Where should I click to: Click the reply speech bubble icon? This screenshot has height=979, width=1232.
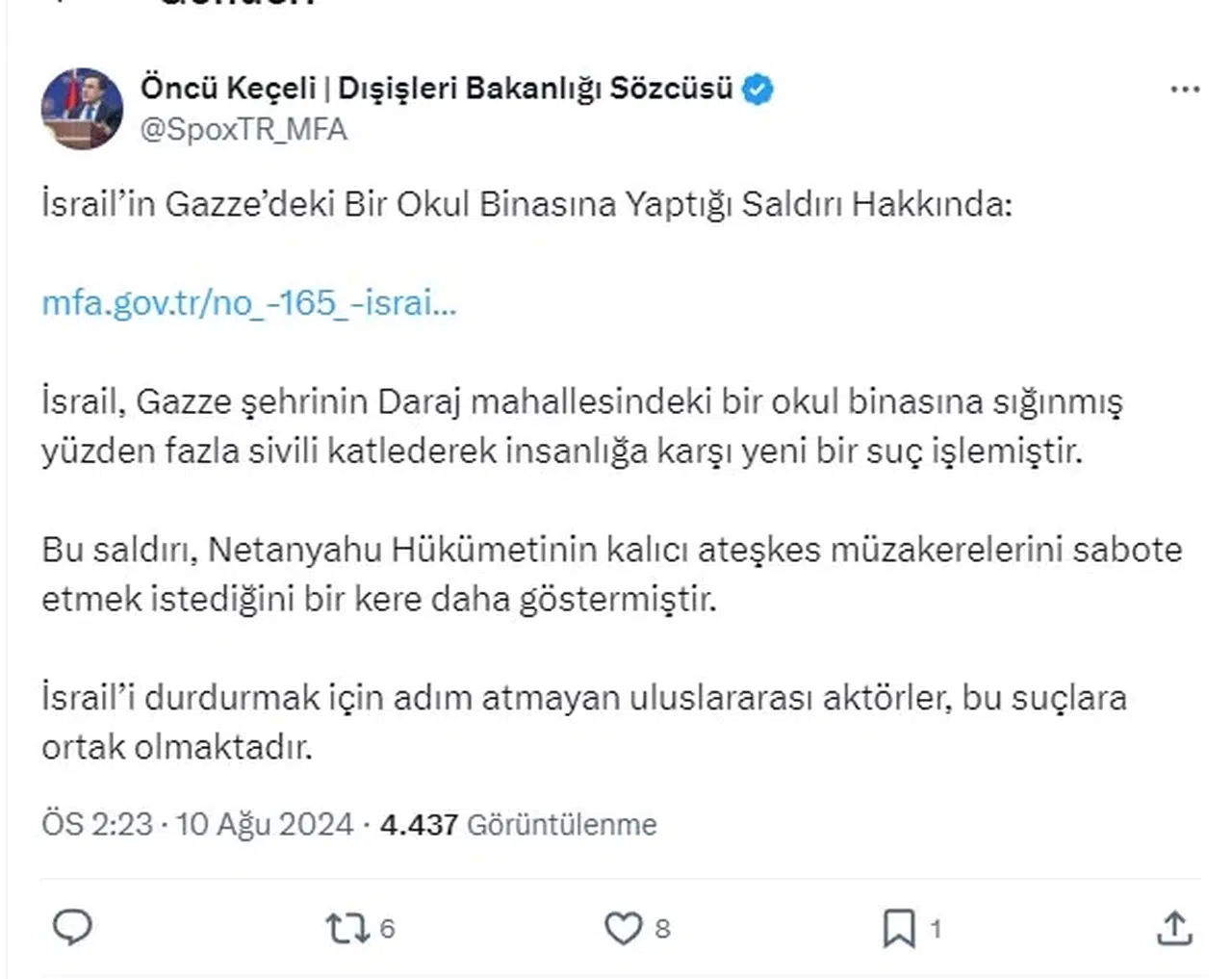(x=72, y=926)
